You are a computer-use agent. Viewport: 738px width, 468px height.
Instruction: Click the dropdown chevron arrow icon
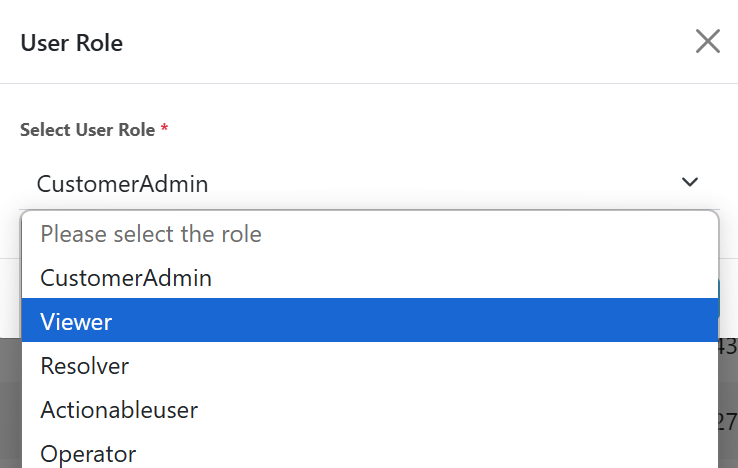pos(689,182)
